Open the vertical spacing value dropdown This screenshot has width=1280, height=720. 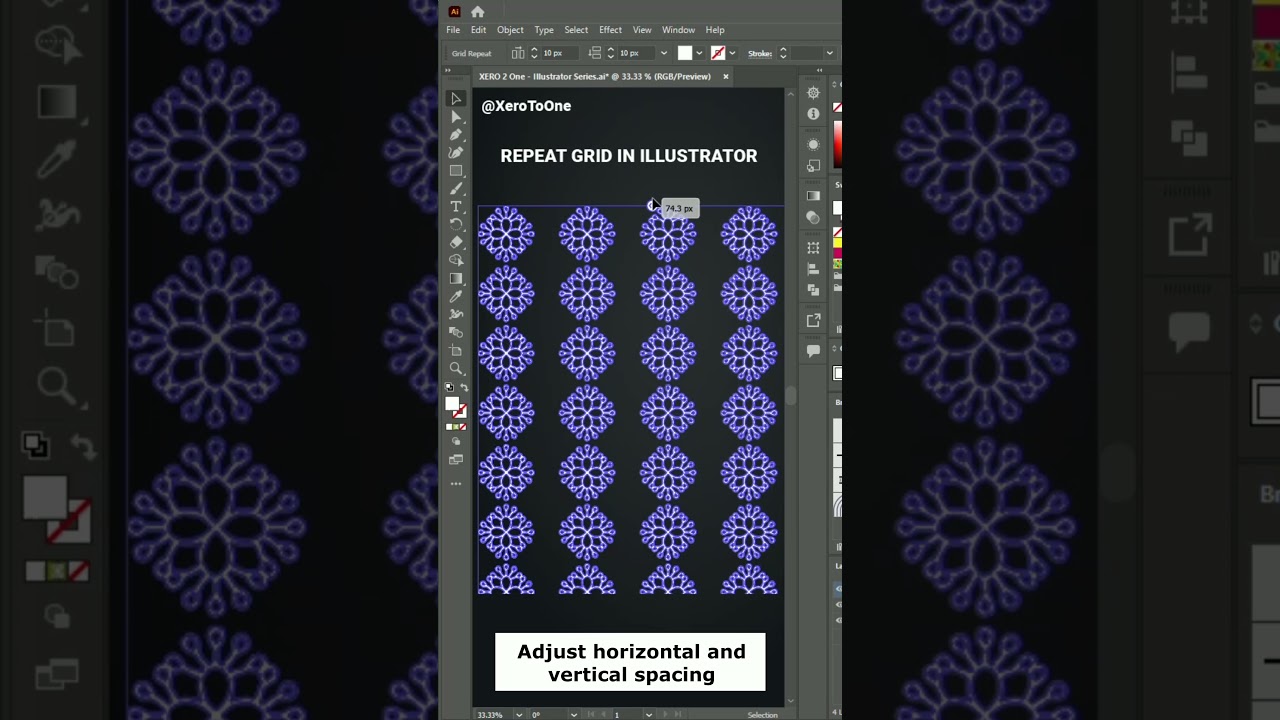click(x=663, y=53)
